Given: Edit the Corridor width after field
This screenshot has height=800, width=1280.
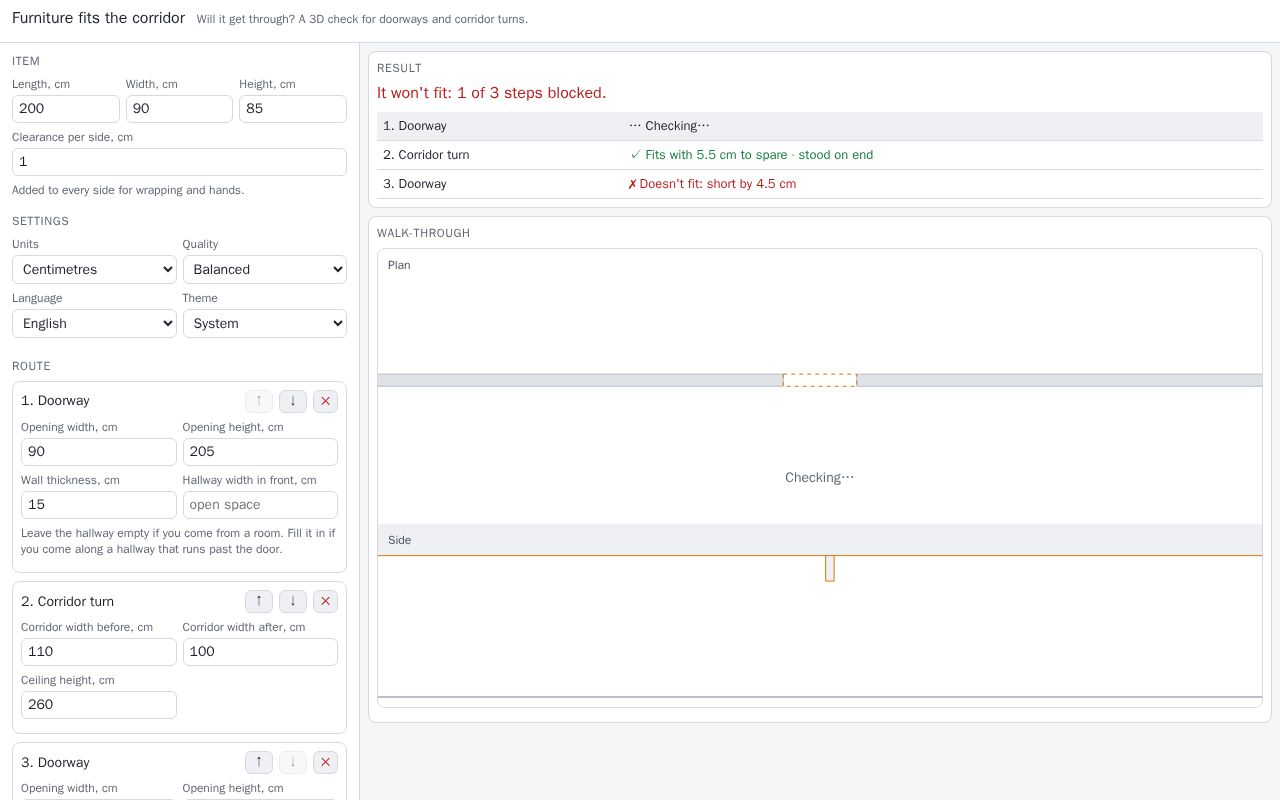Looking at the screenshot, I should (260, 652).
